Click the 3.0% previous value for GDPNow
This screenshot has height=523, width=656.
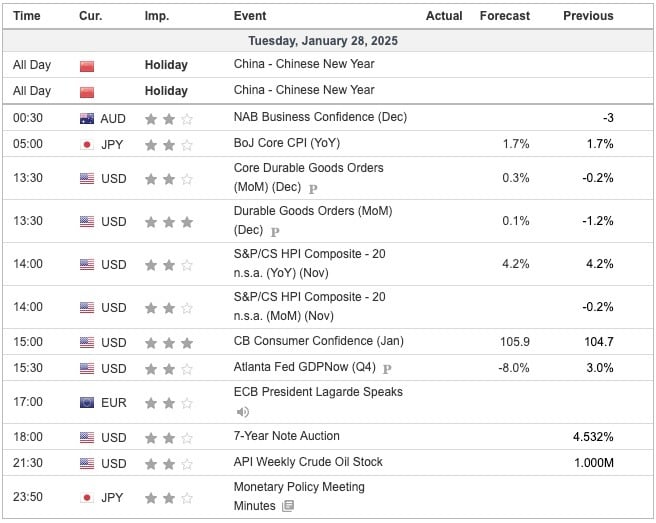(600, 368)
